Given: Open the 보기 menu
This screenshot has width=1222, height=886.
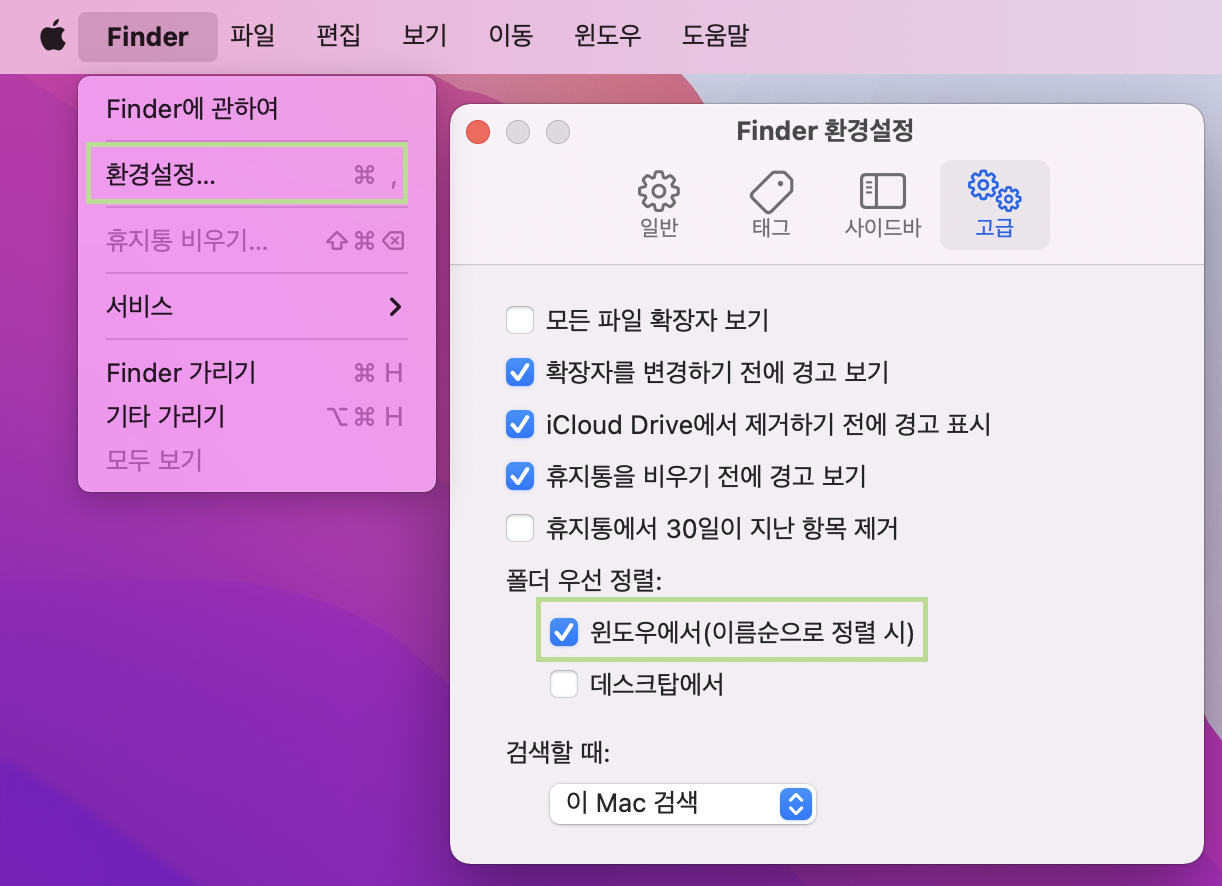Looking at the screenshot, I should [x=424, y=37].
